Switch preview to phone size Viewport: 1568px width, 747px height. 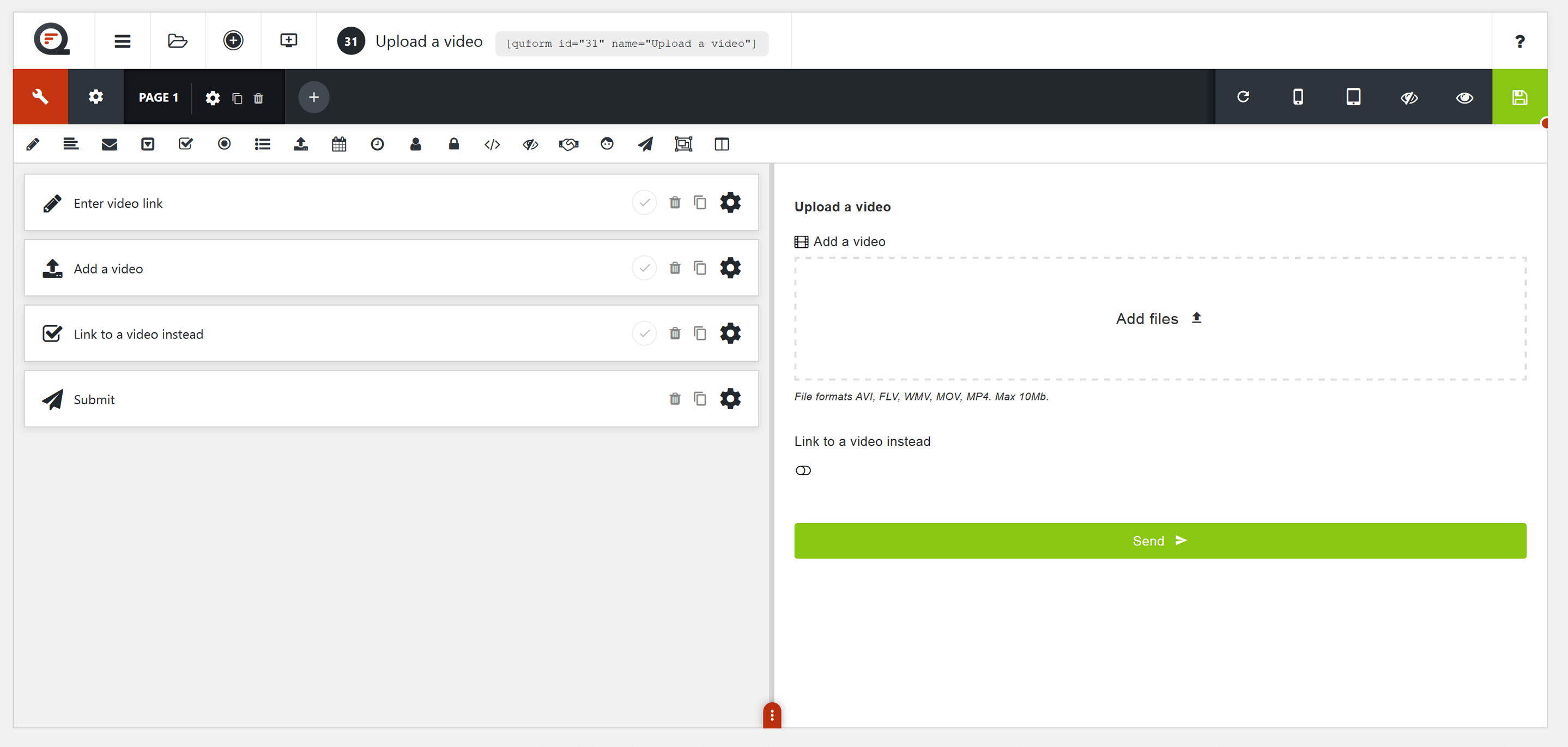pos(1298,97)
